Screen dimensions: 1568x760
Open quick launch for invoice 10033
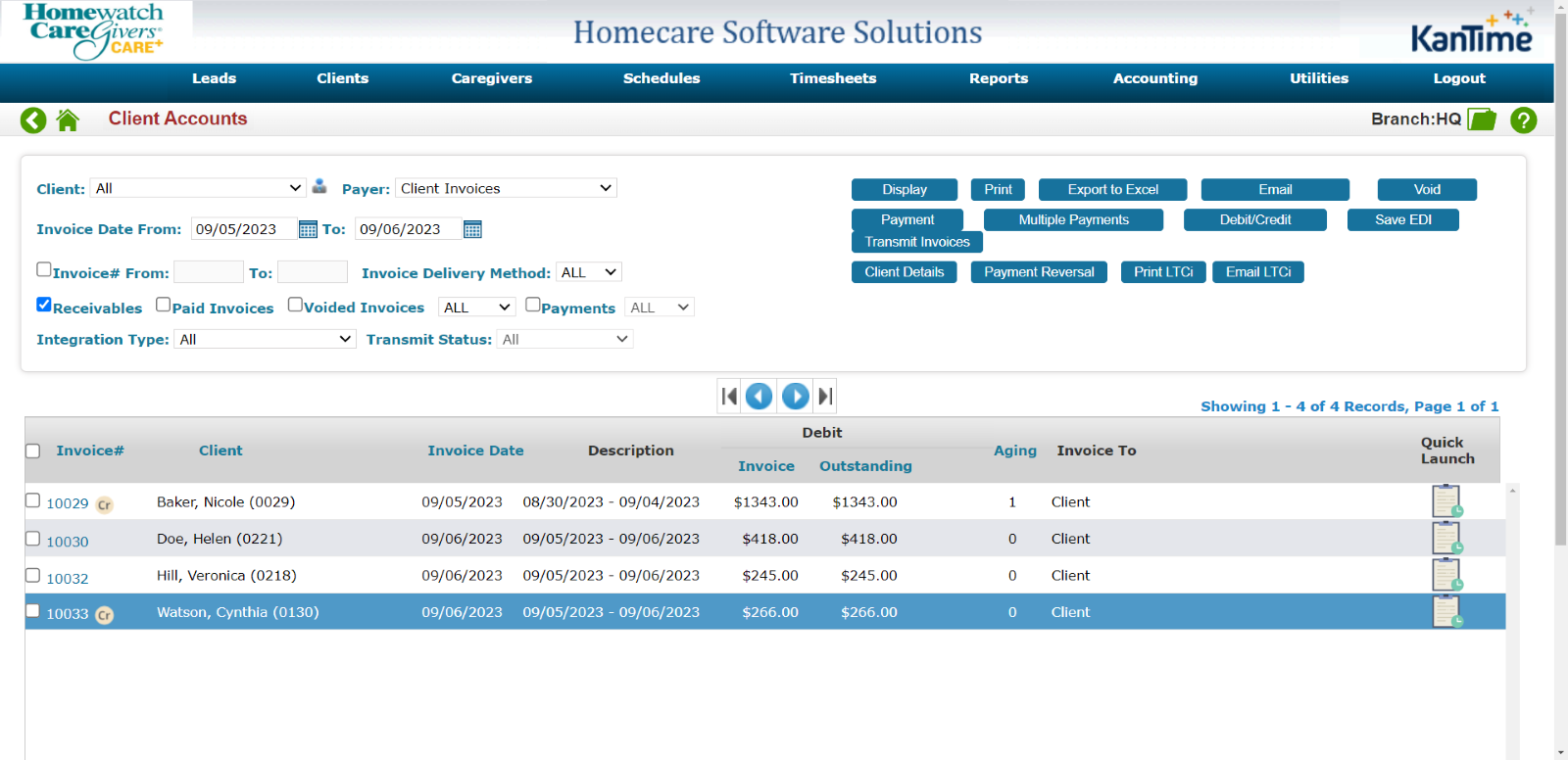coord(1446,612)
